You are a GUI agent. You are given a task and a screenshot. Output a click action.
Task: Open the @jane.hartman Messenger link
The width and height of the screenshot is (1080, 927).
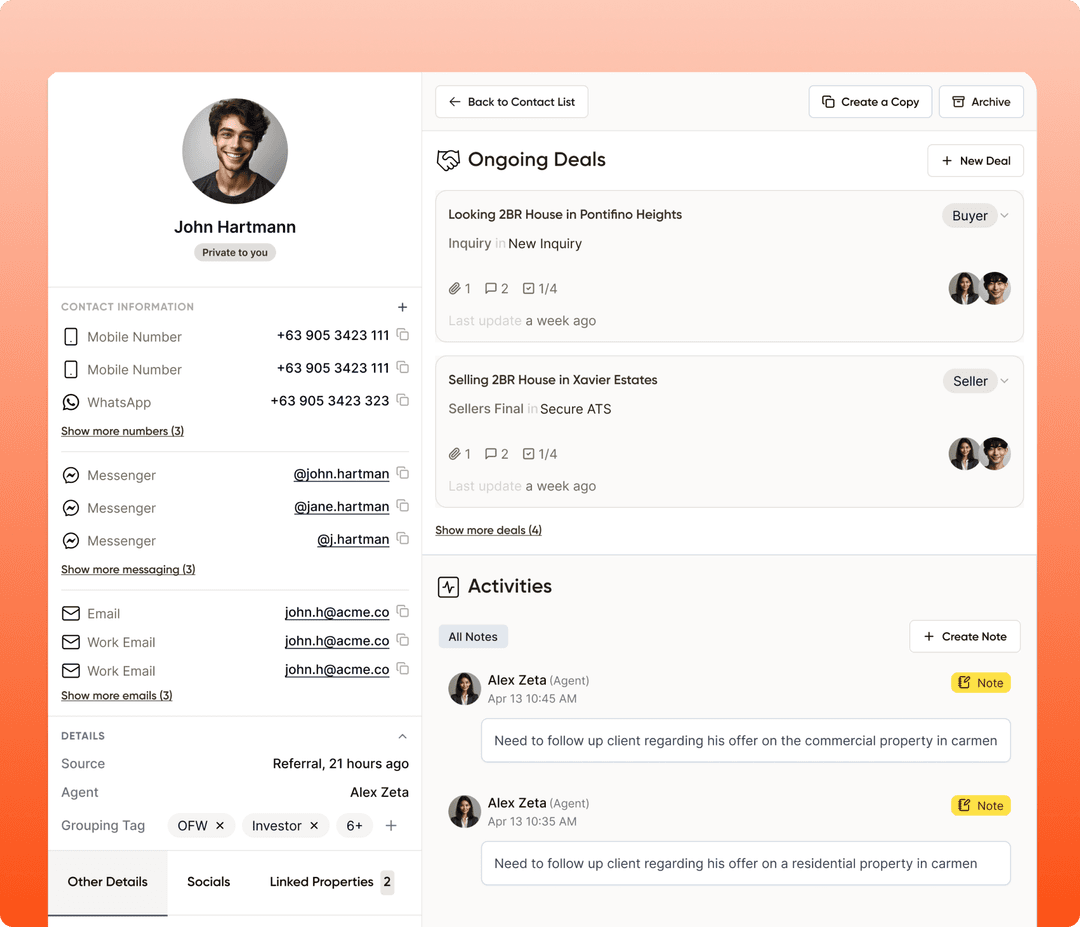pyautogui.click(x=342, y=507)
